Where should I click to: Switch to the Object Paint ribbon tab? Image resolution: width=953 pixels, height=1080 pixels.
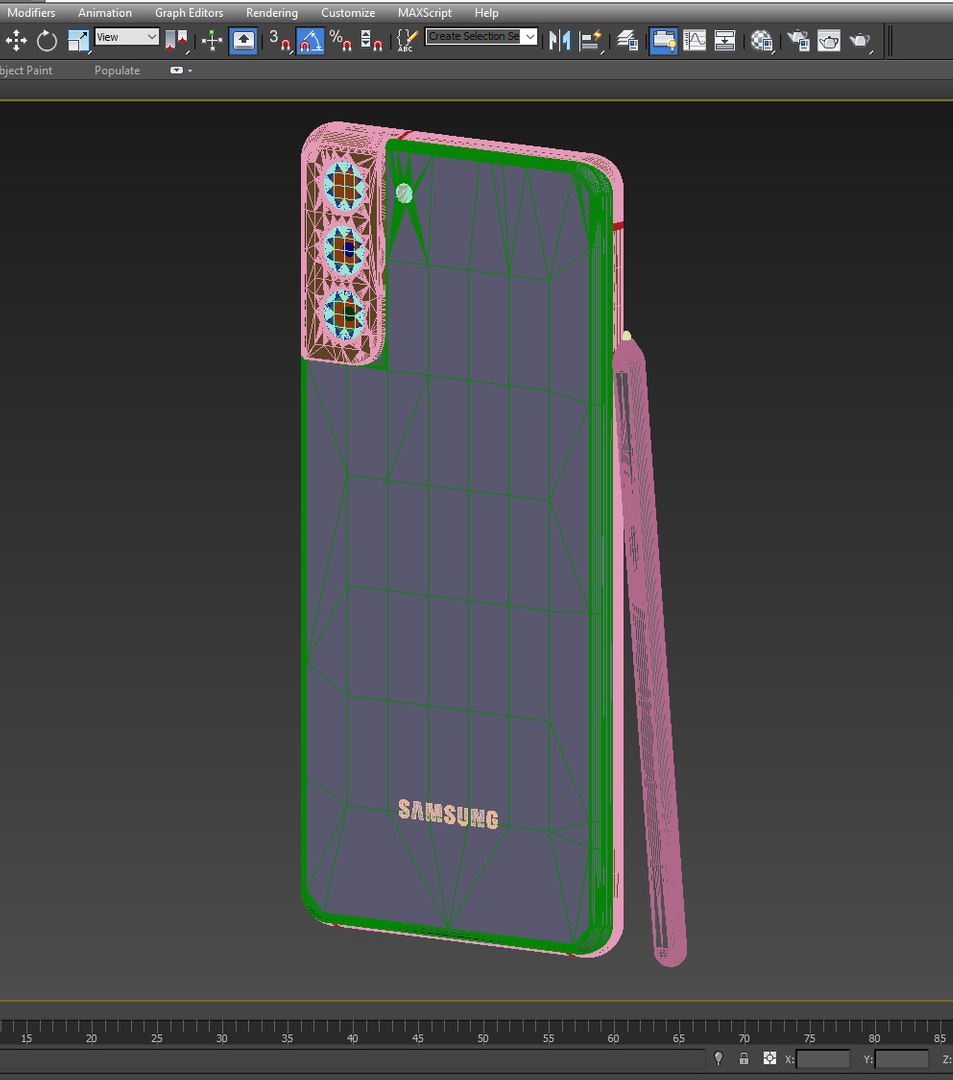(26, 70)
